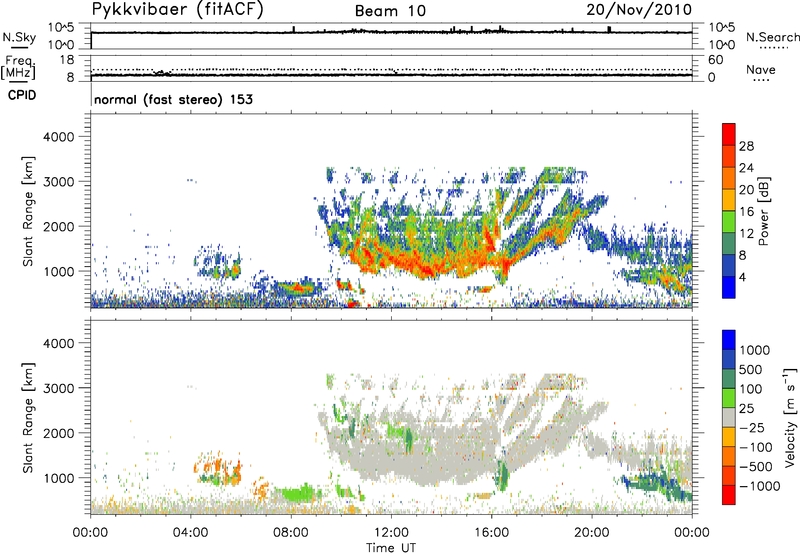Click 'Slant Range [km]' label of the velocity panel
Image resolution: width=800 pixels, height=554 pixels.
pos(28,417)
